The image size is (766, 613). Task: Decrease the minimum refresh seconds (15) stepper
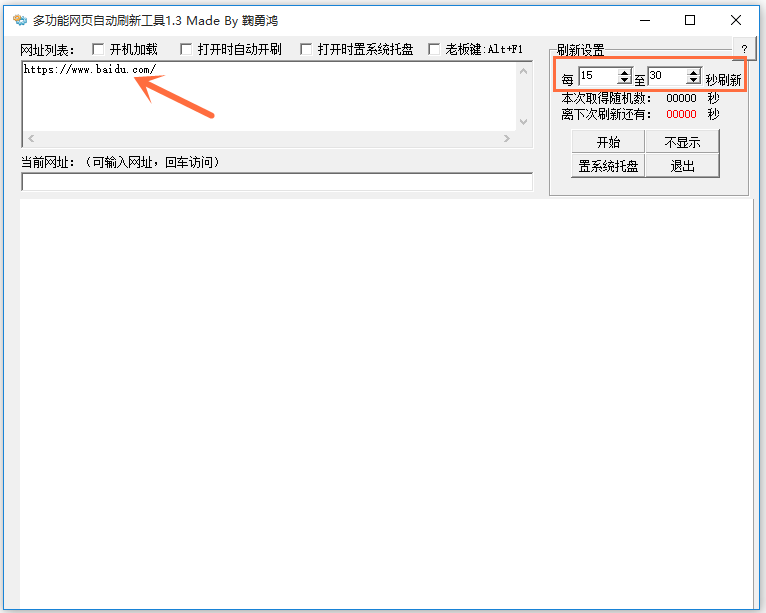coord(624,80)
